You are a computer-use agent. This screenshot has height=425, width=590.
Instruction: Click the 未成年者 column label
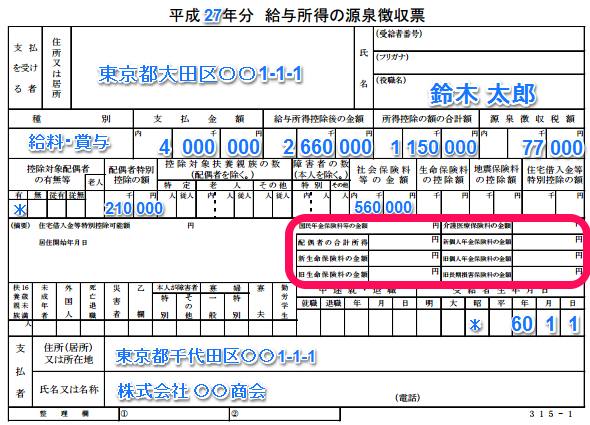(44, 302)
